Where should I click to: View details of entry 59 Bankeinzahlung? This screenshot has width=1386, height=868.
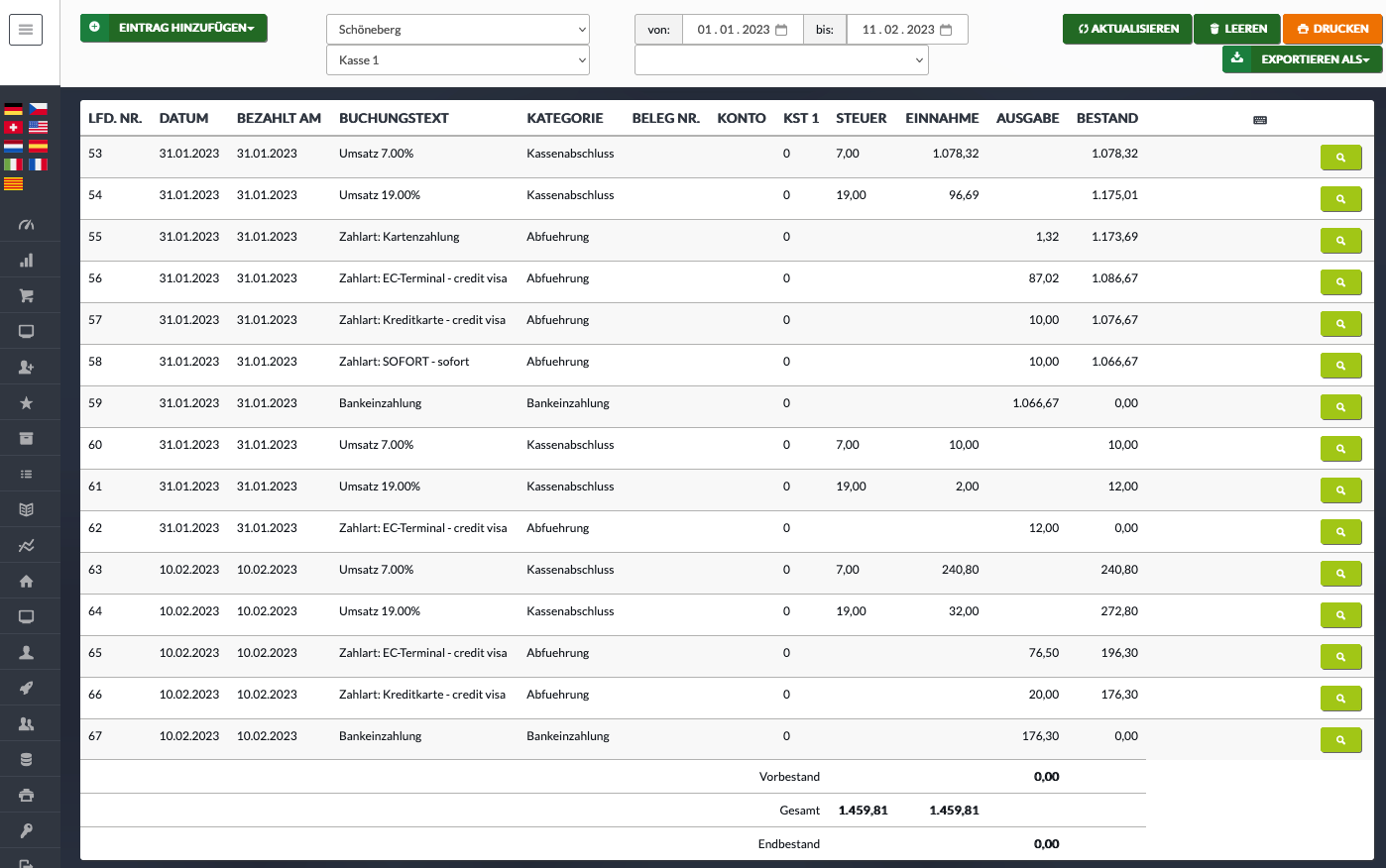(1340, 407)
